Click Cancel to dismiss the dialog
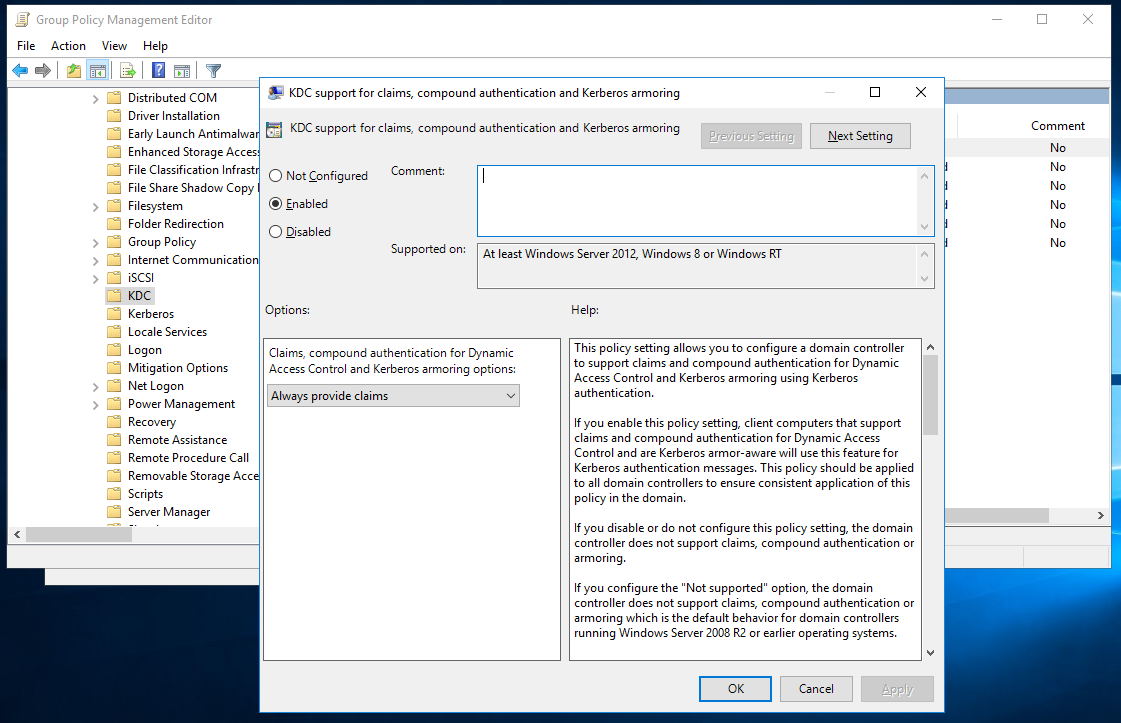 point(816,689)
